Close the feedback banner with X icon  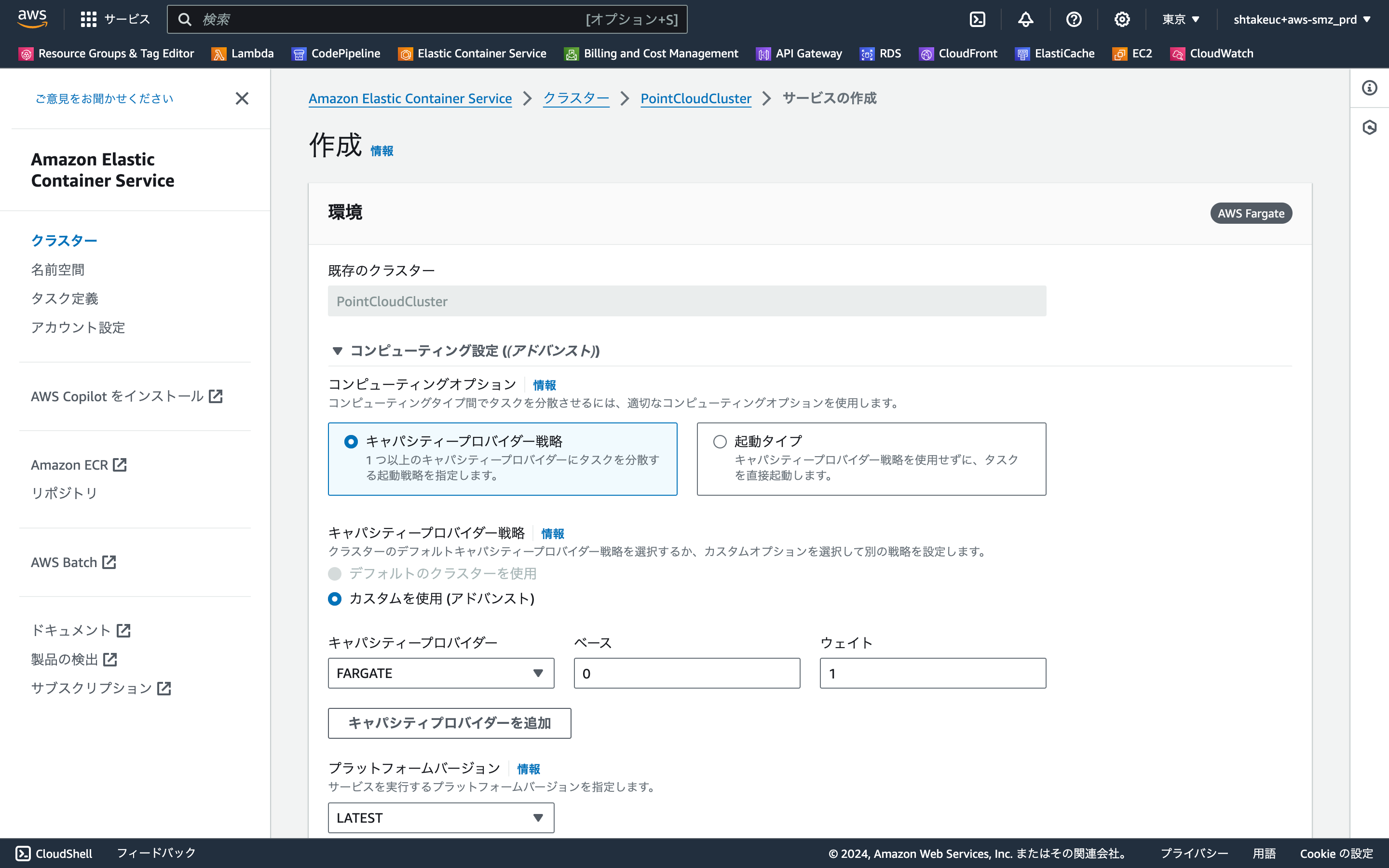click(x=242, y=98)
